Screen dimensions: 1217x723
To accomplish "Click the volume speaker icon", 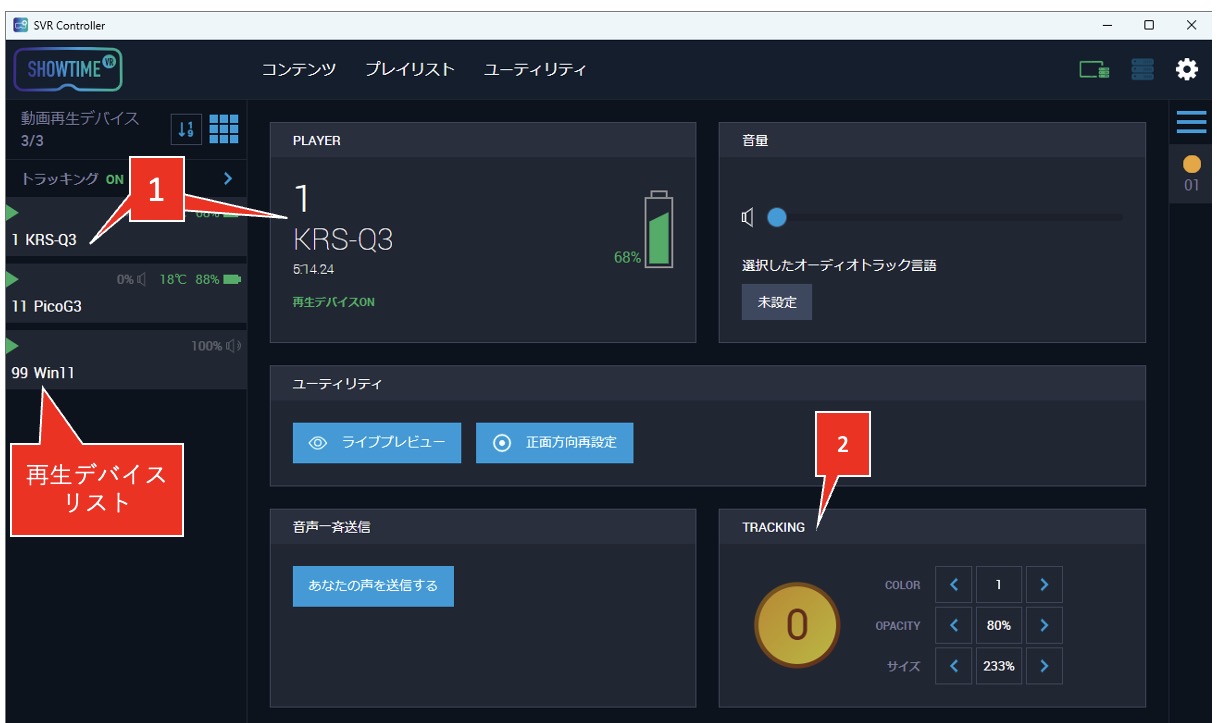I will (x=747, y=218).
